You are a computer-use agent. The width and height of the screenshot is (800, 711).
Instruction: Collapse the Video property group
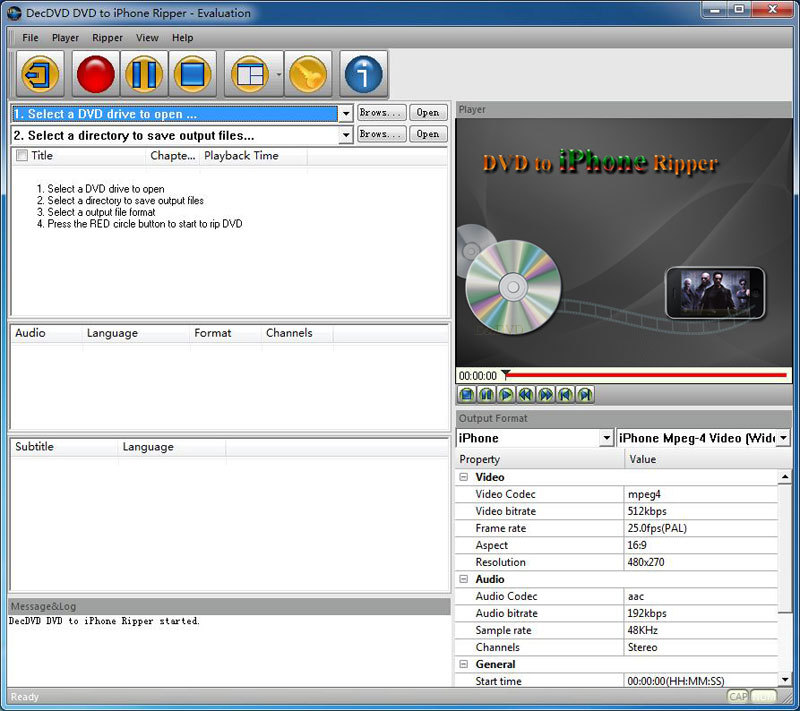[464, 477]
